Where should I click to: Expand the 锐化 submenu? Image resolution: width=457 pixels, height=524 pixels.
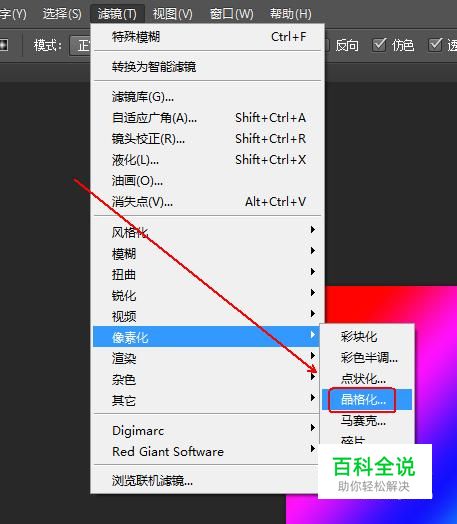[x=207, y=295]
